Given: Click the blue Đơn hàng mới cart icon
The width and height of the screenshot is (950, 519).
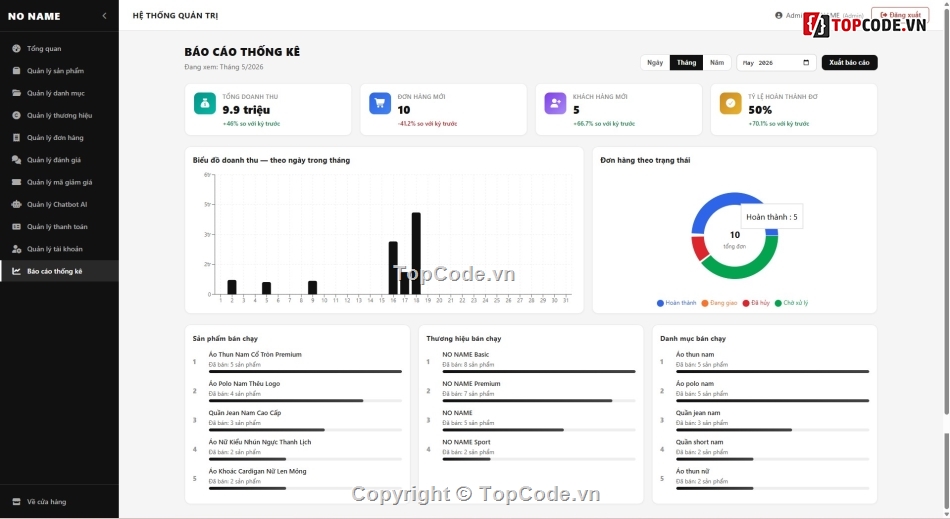Looking at the screenshot, I should tap(380, 104).
